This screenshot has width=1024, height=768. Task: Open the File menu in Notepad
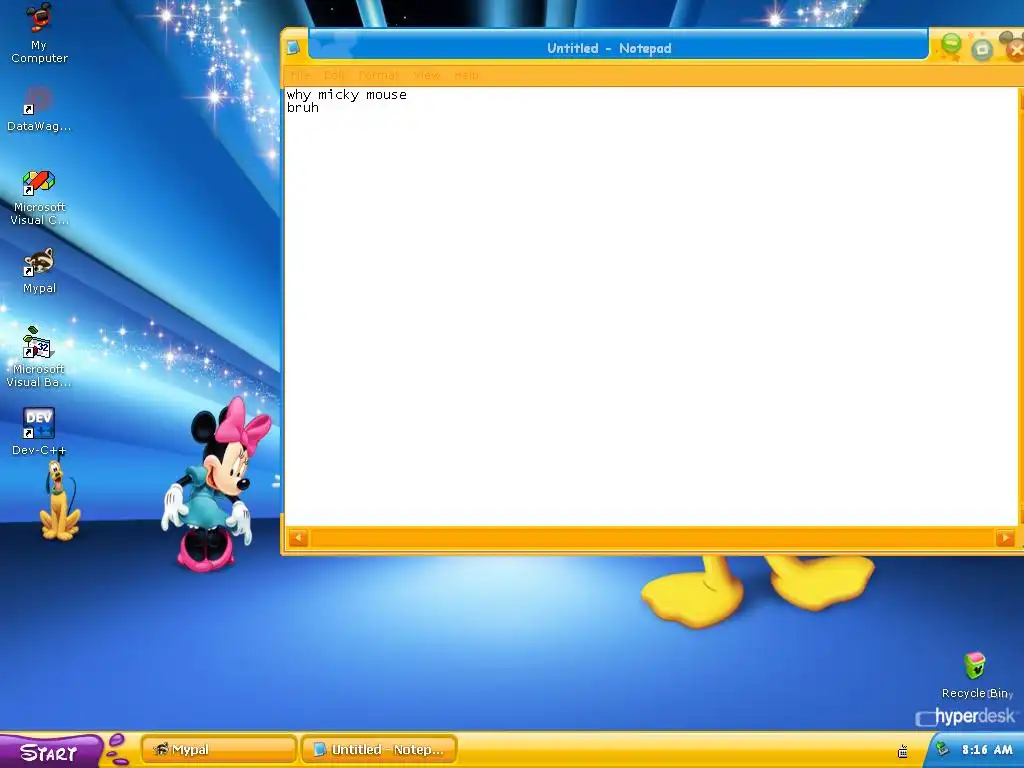(x=300, y=75)
